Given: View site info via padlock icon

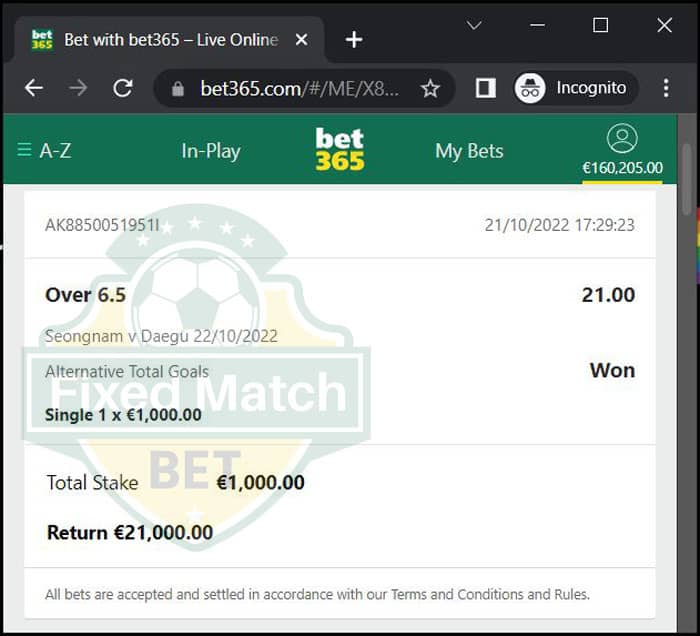Looking at the screenshot, I should coord(178,88).
